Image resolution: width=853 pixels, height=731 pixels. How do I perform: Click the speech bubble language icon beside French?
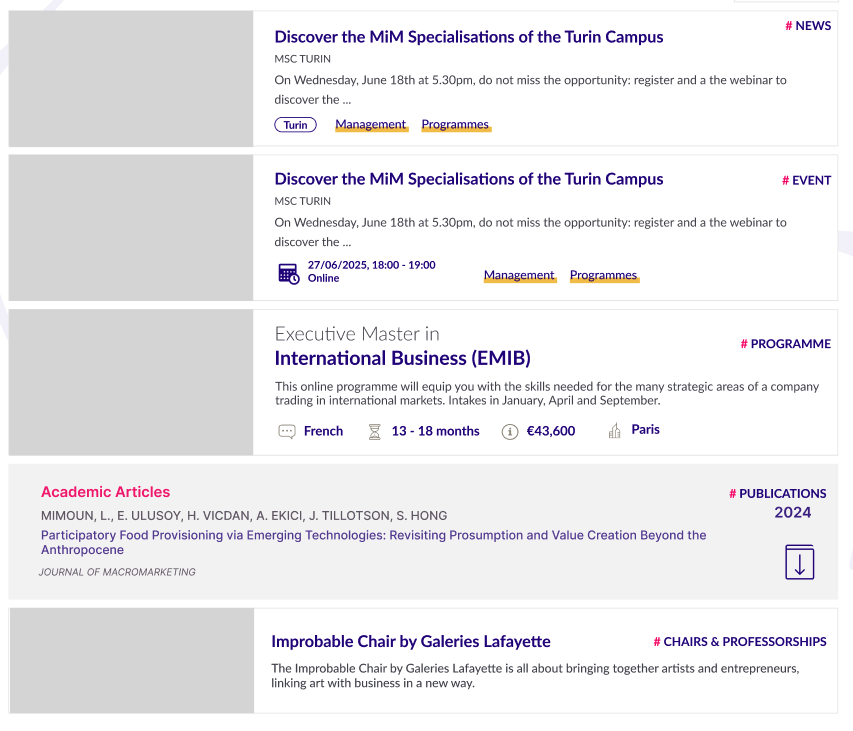287,431
